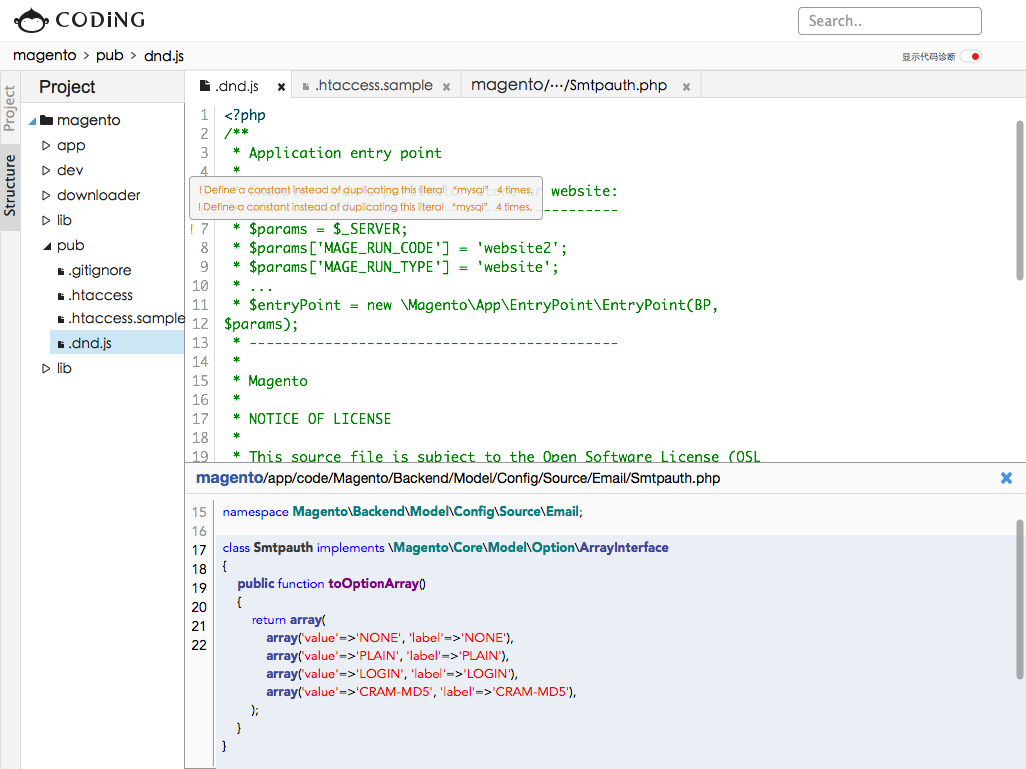Expand the app folder
Image resolution: width=1026 pixels, height=769 pixels.
click(x=46, y=145)
